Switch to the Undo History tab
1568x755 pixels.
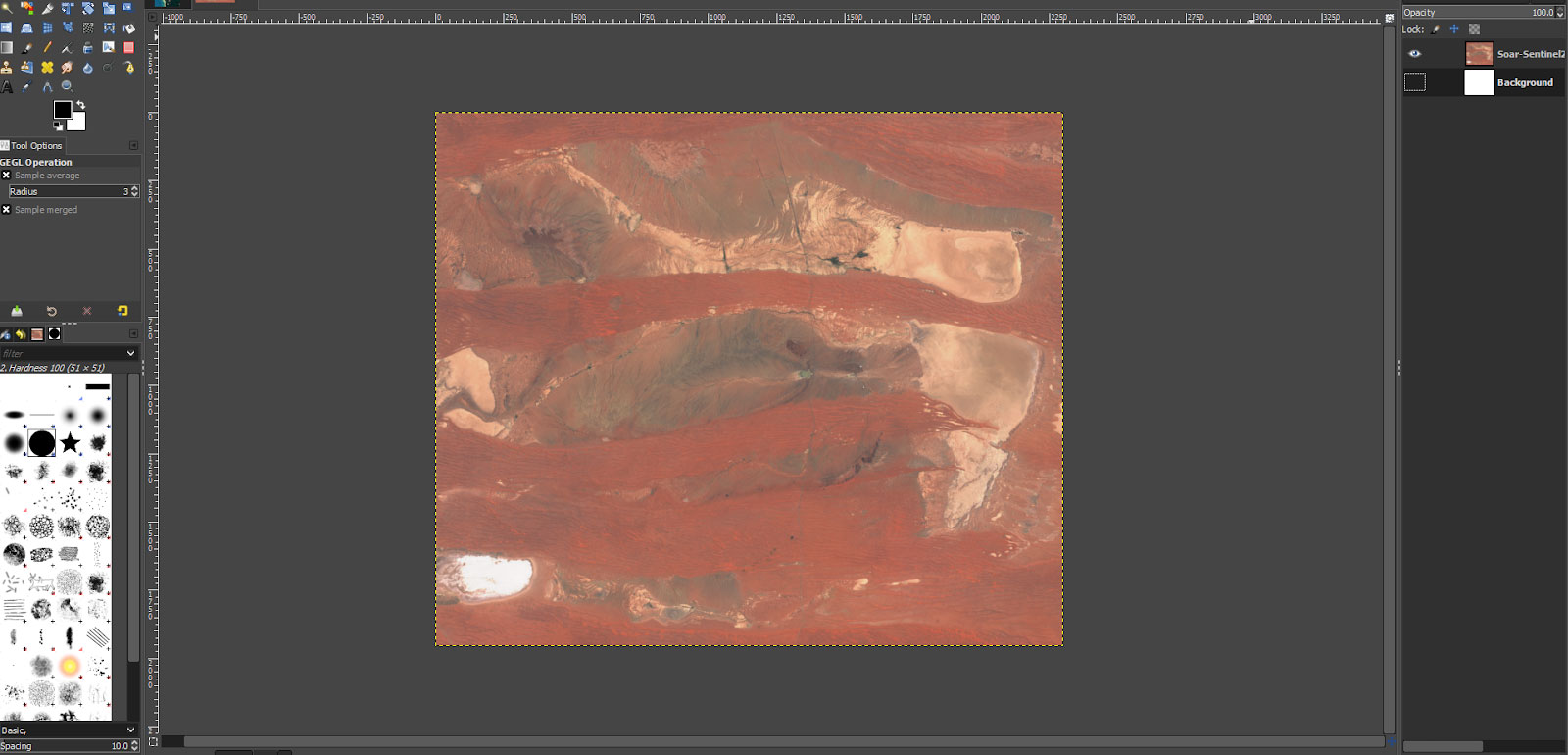tap(20, 334)
